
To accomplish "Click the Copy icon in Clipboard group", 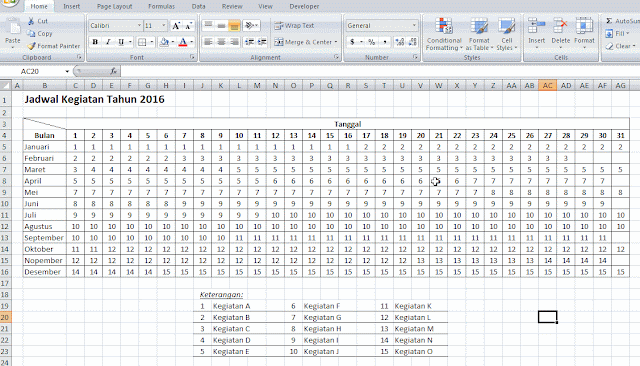I will 31,33.
